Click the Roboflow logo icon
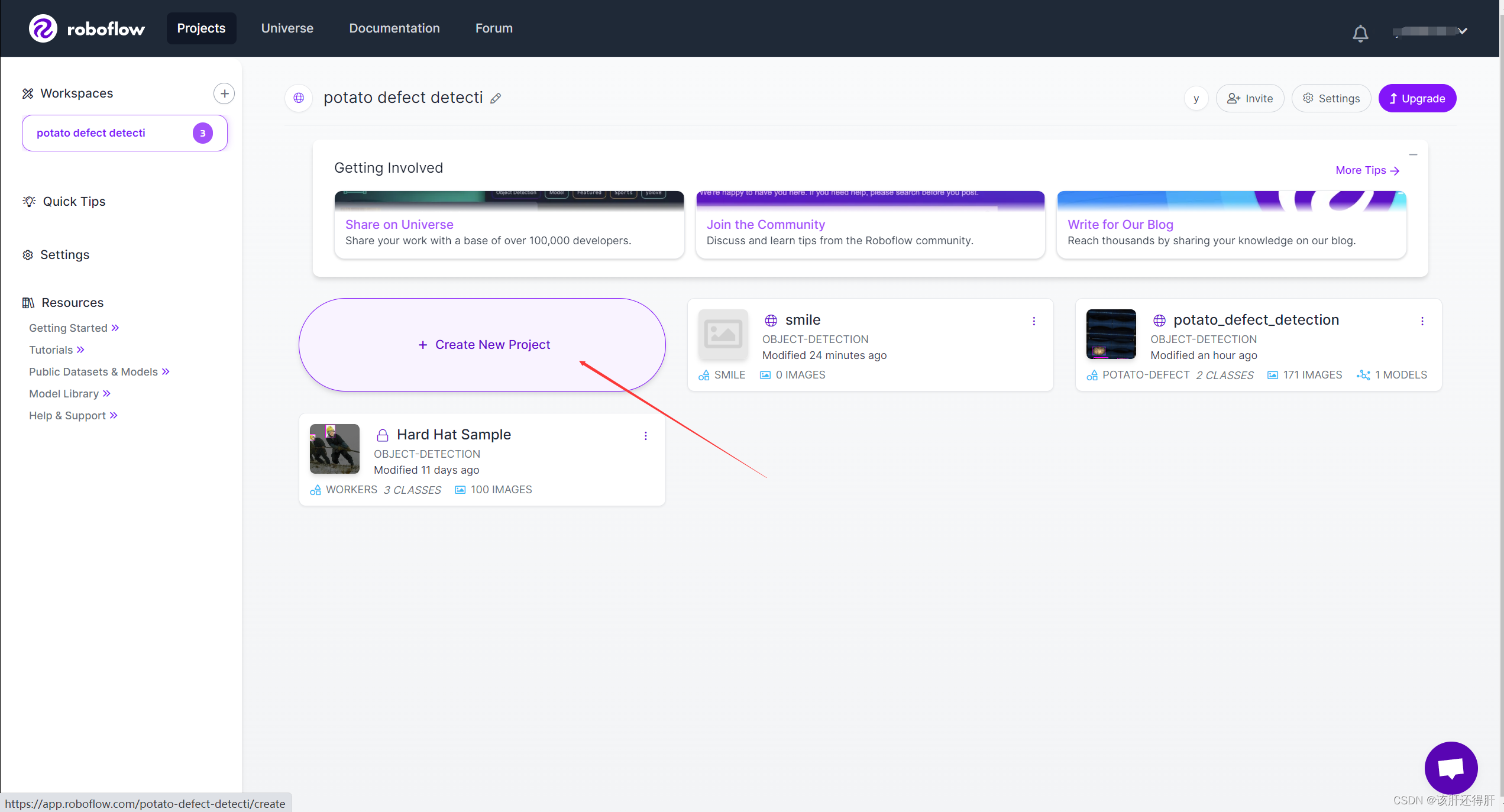 coord(43,28)
